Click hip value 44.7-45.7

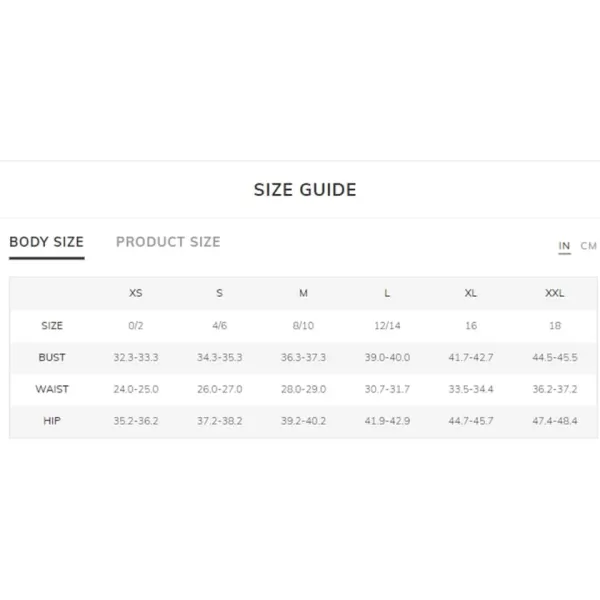(x=471, y=421)
